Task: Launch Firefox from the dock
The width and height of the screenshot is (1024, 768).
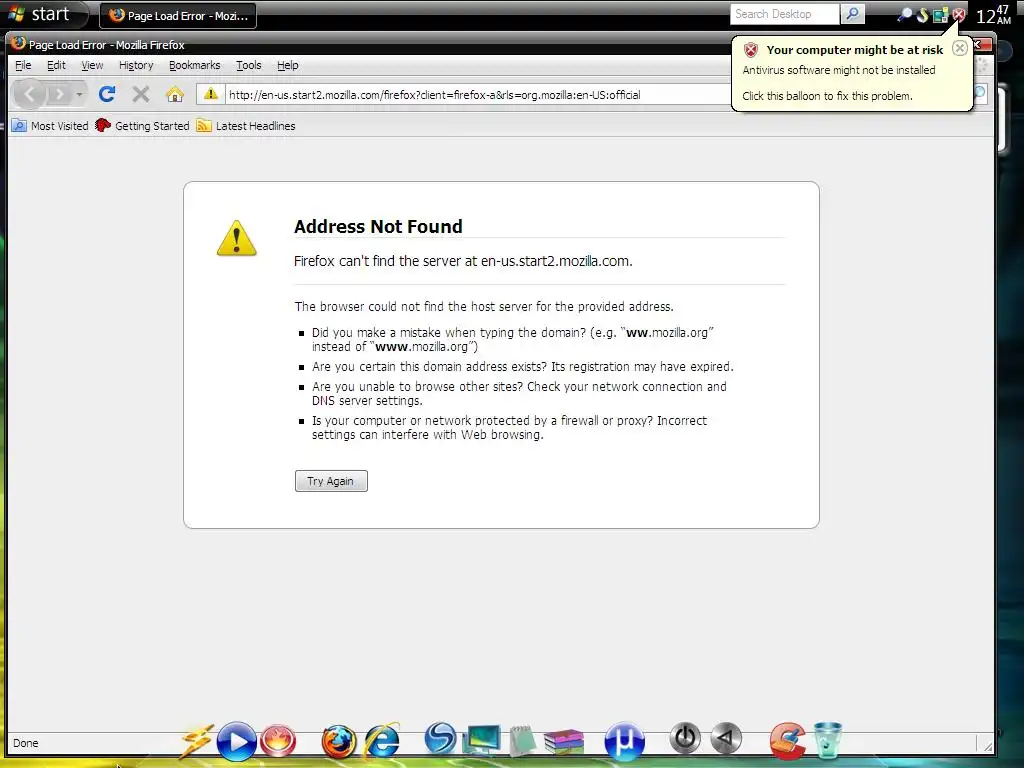Action: coord(338,742)
